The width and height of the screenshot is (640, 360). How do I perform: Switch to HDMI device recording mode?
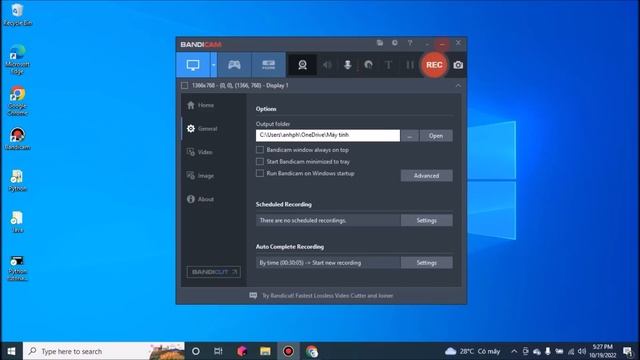[x=268, y=65]
